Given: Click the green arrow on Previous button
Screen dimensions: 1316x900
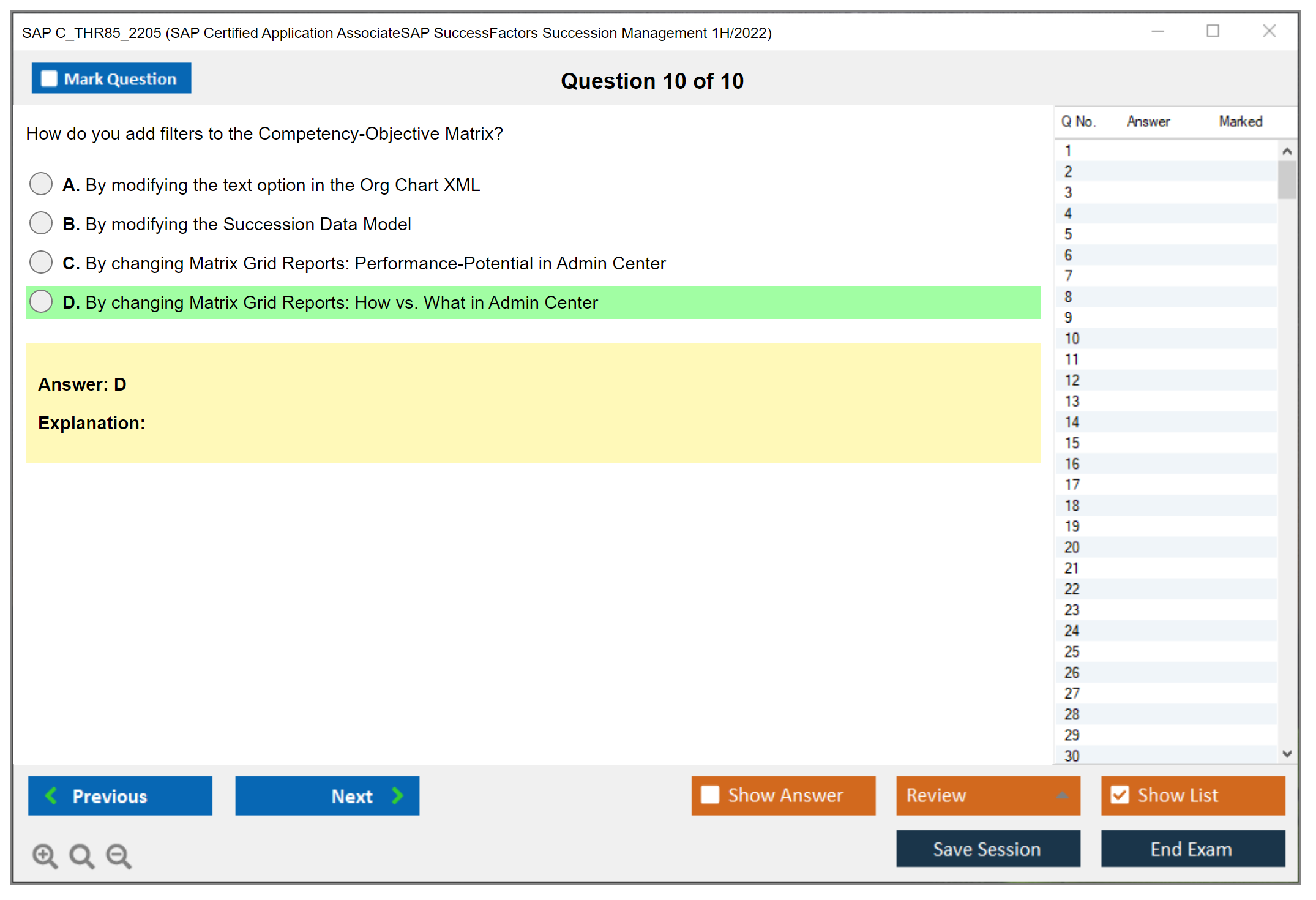Looking at the screenshot, I should (x=51, y=795).
